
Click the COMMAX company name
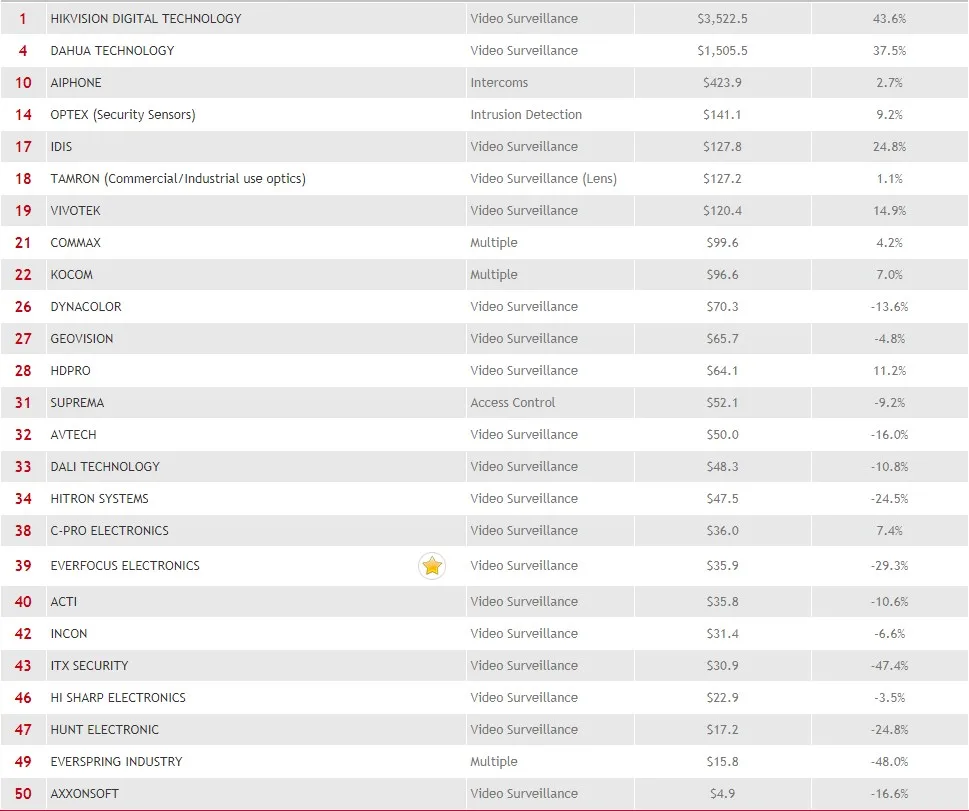75,243
